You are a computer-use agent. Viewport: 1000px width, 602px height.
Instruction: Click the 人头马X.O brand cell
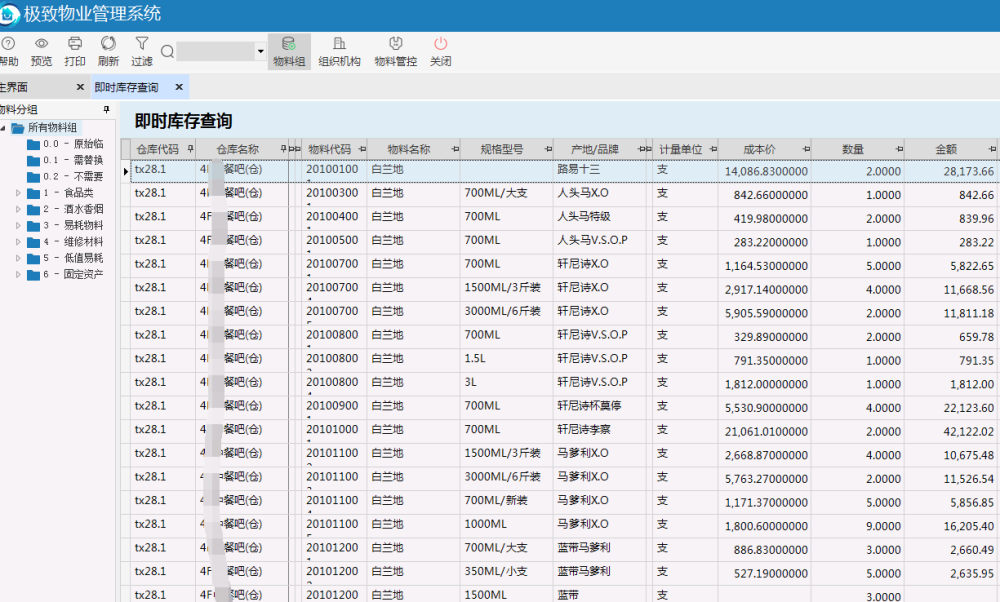coord(599,193)
